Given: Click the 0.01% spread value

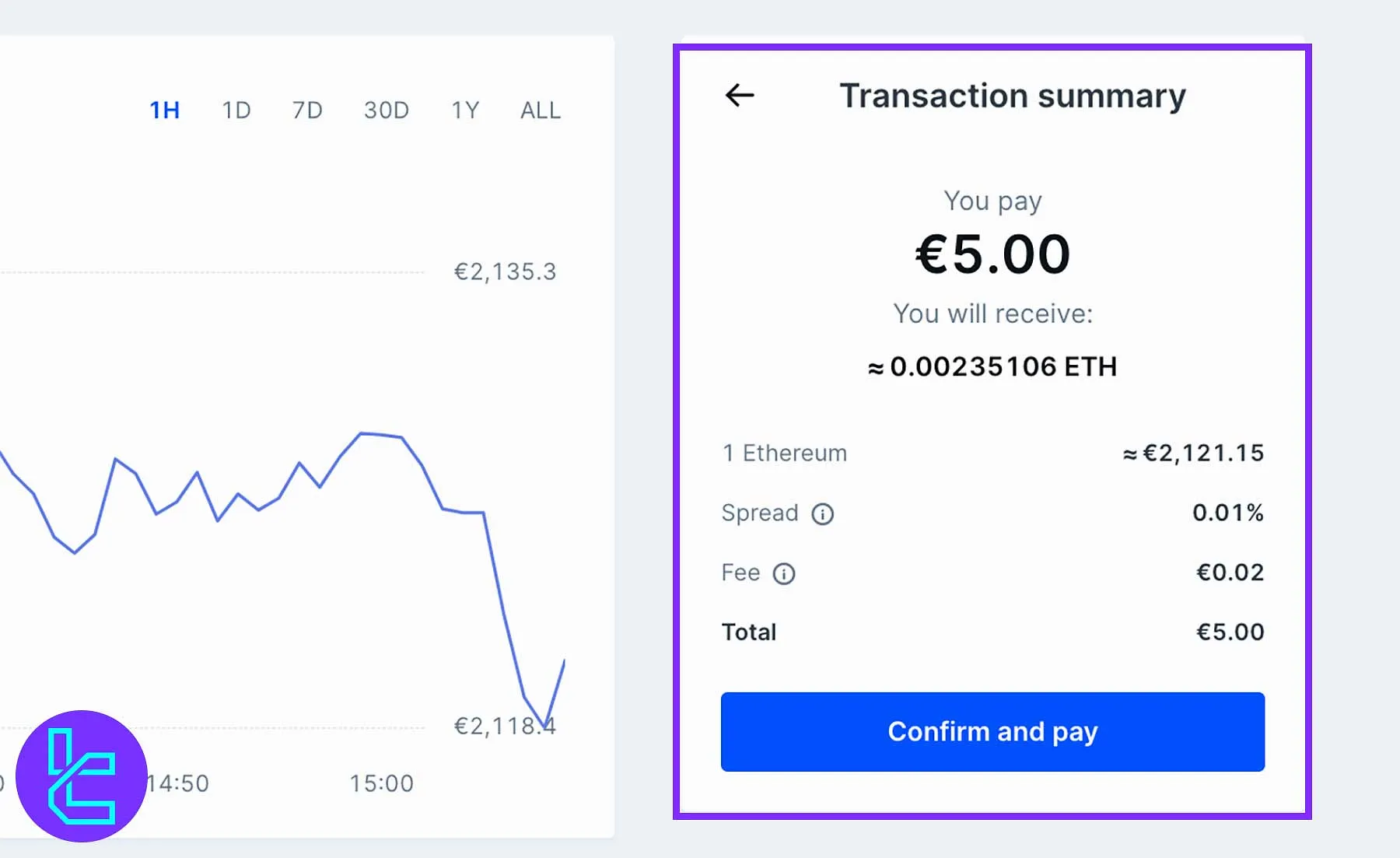Looking at the screenshot, I should tap(1227, 513).
